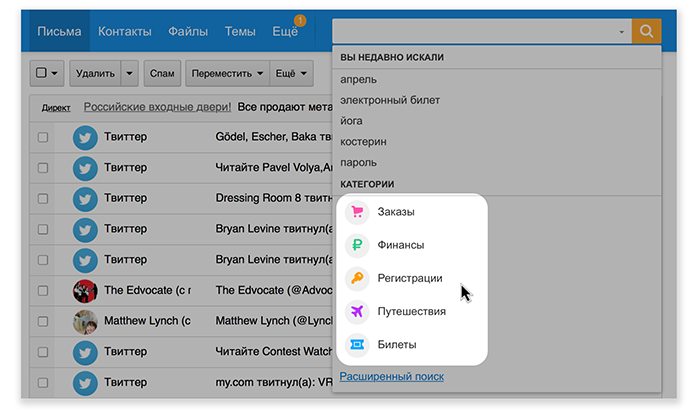Expand the Удалить button dropdown arrow
Viewport: 700px width, 415px height.
[x=130, y=73]
